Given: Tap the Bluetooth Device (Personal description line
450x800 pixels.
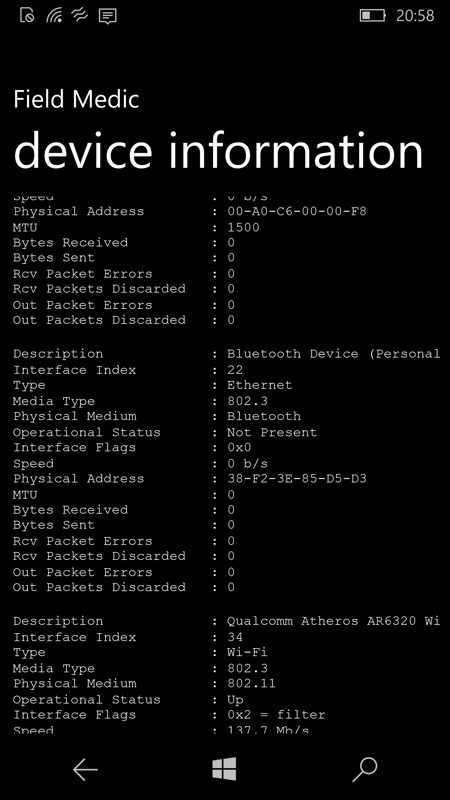Looking at the screenshot, I should tap(226, 354).
